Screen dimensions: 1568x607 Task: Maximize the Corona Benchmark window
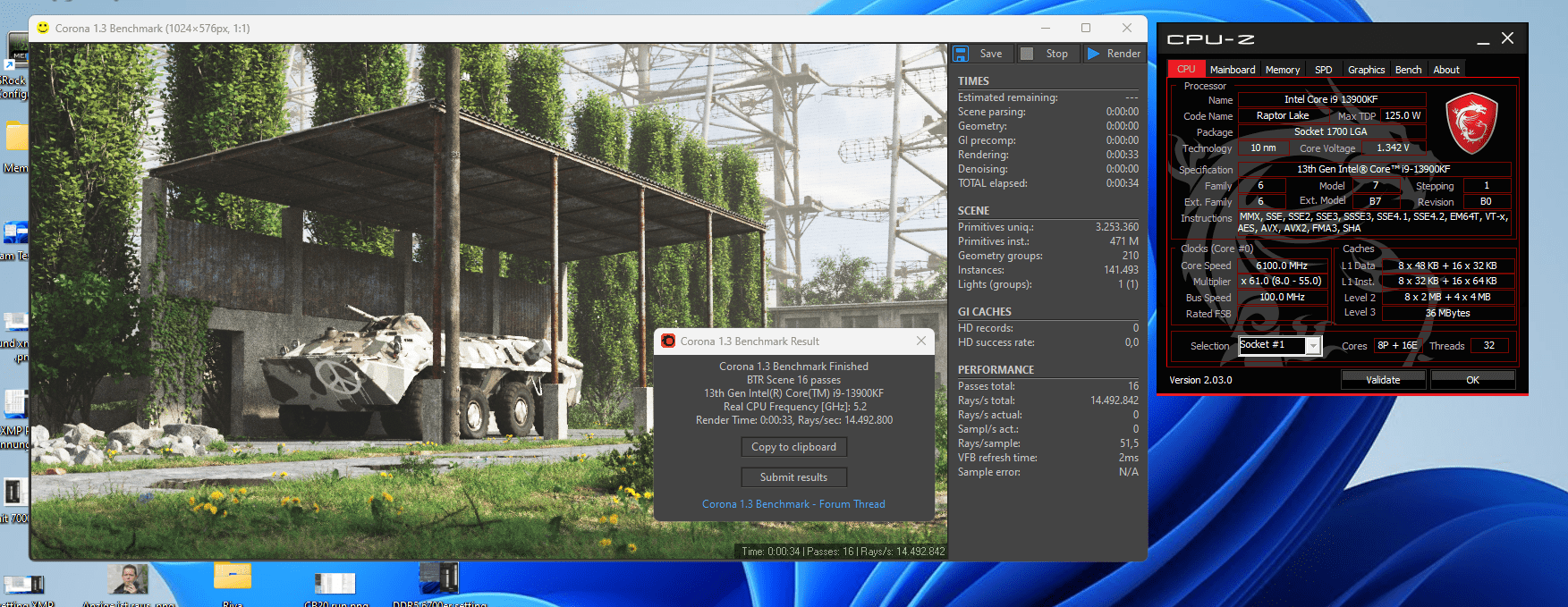(x=1086, y=28)
